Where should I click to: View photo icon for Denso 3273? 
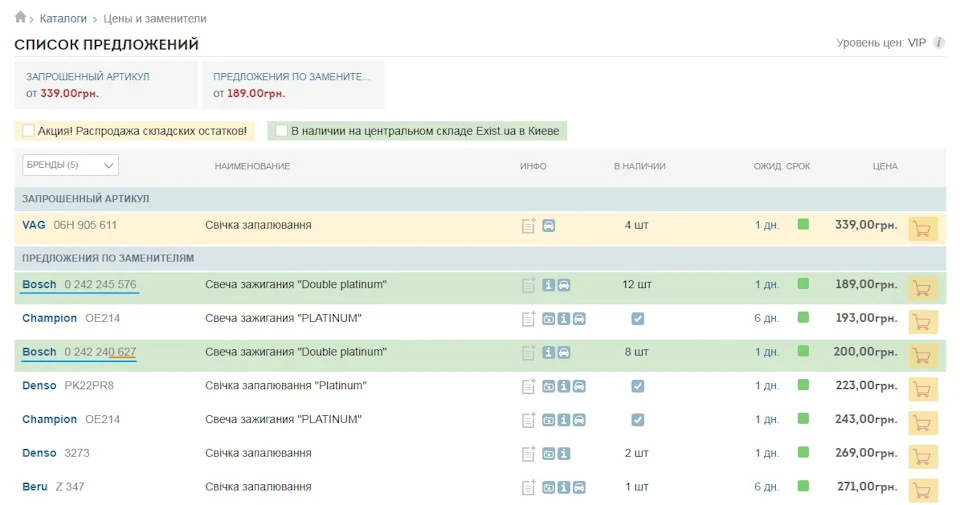tap(549, 454)
